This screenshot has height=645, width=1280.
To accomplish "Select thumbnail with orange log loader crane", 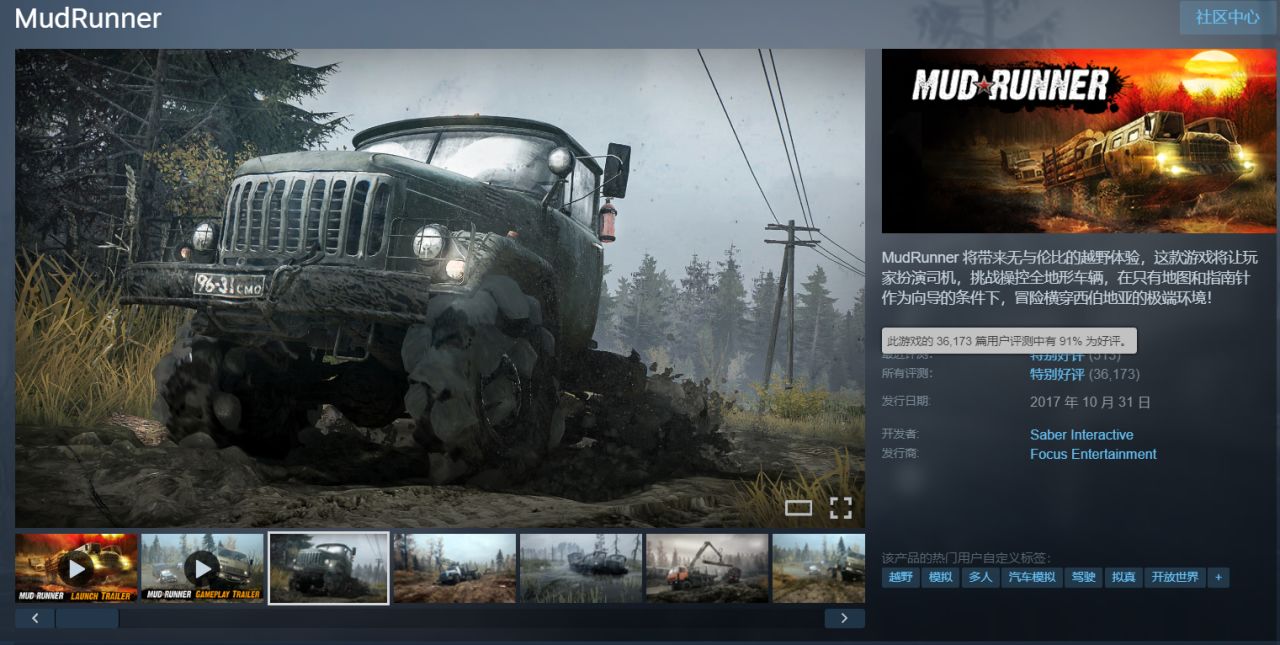I will (707, 568).
